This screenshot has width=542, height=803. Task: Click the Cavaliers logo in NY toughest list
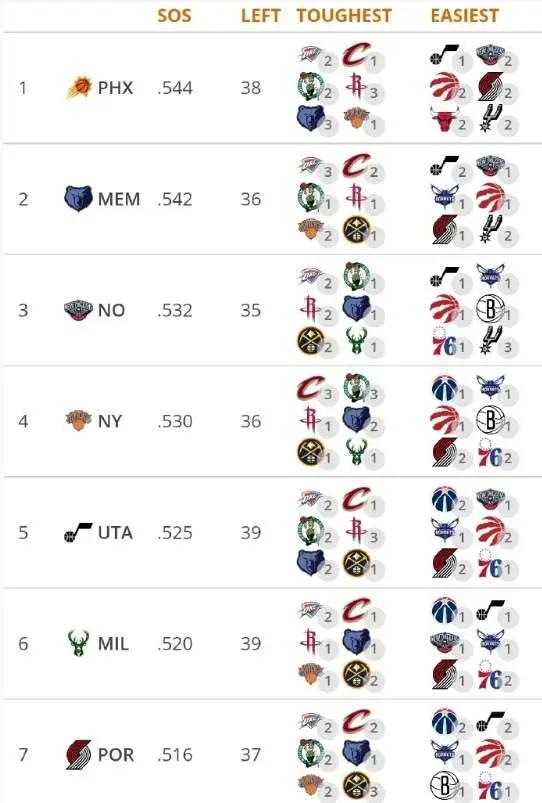click(310, 388)
